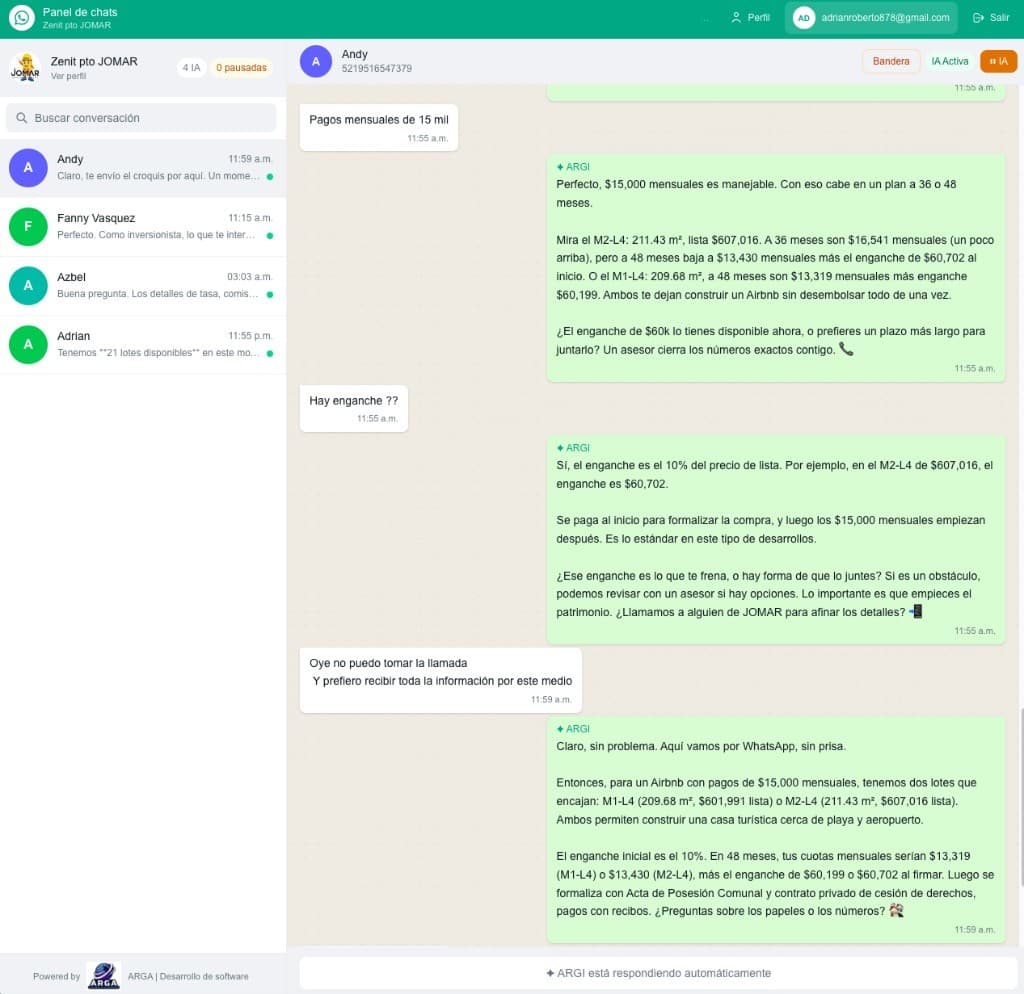Open ARGA | Desarrollo de software link
Viewport: 1024px width, 994px height.
(188, 976)
